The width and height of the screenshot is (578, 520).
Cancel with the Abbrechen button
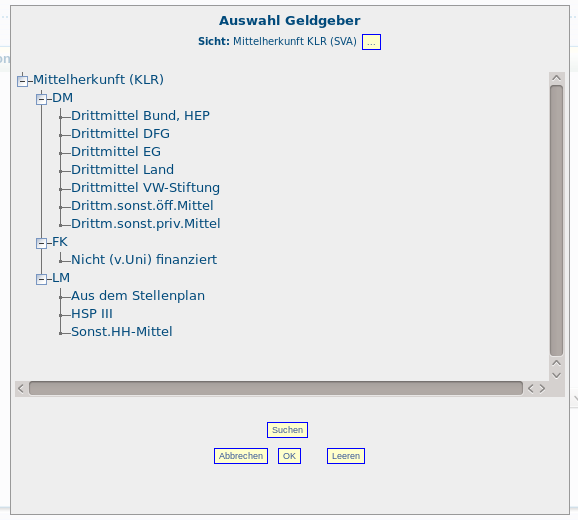241,456
